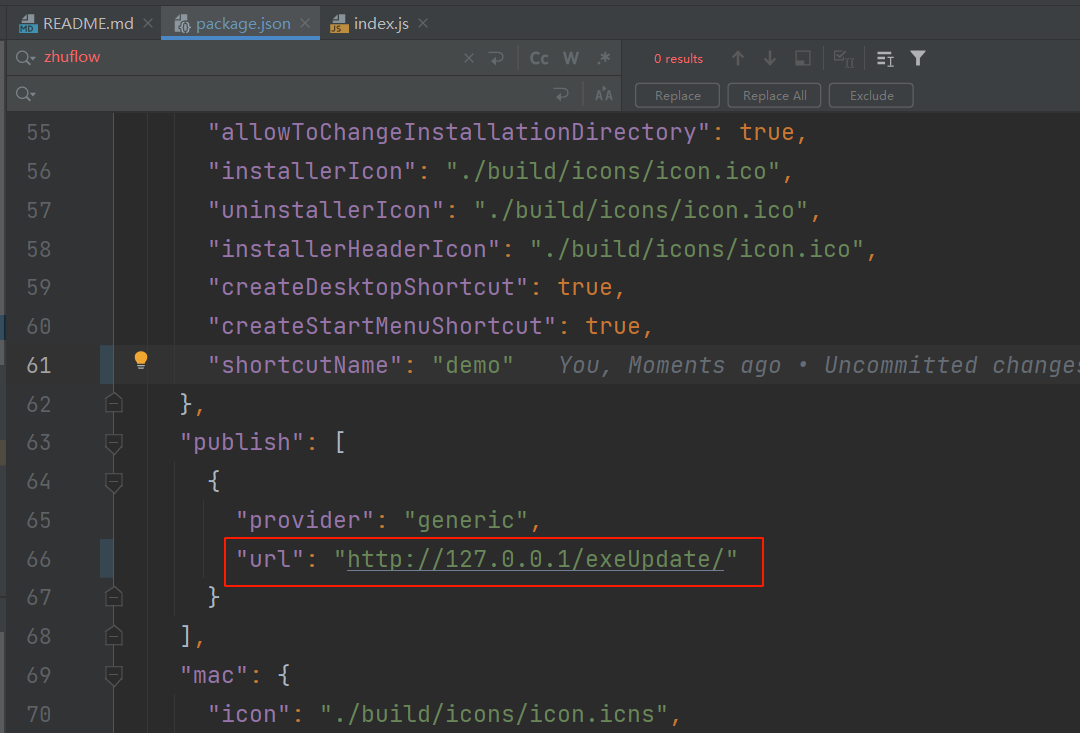The width and height of the screenshot is (1080, 733).
Task: Collapse the publish array fold marker
Action: 113,442
